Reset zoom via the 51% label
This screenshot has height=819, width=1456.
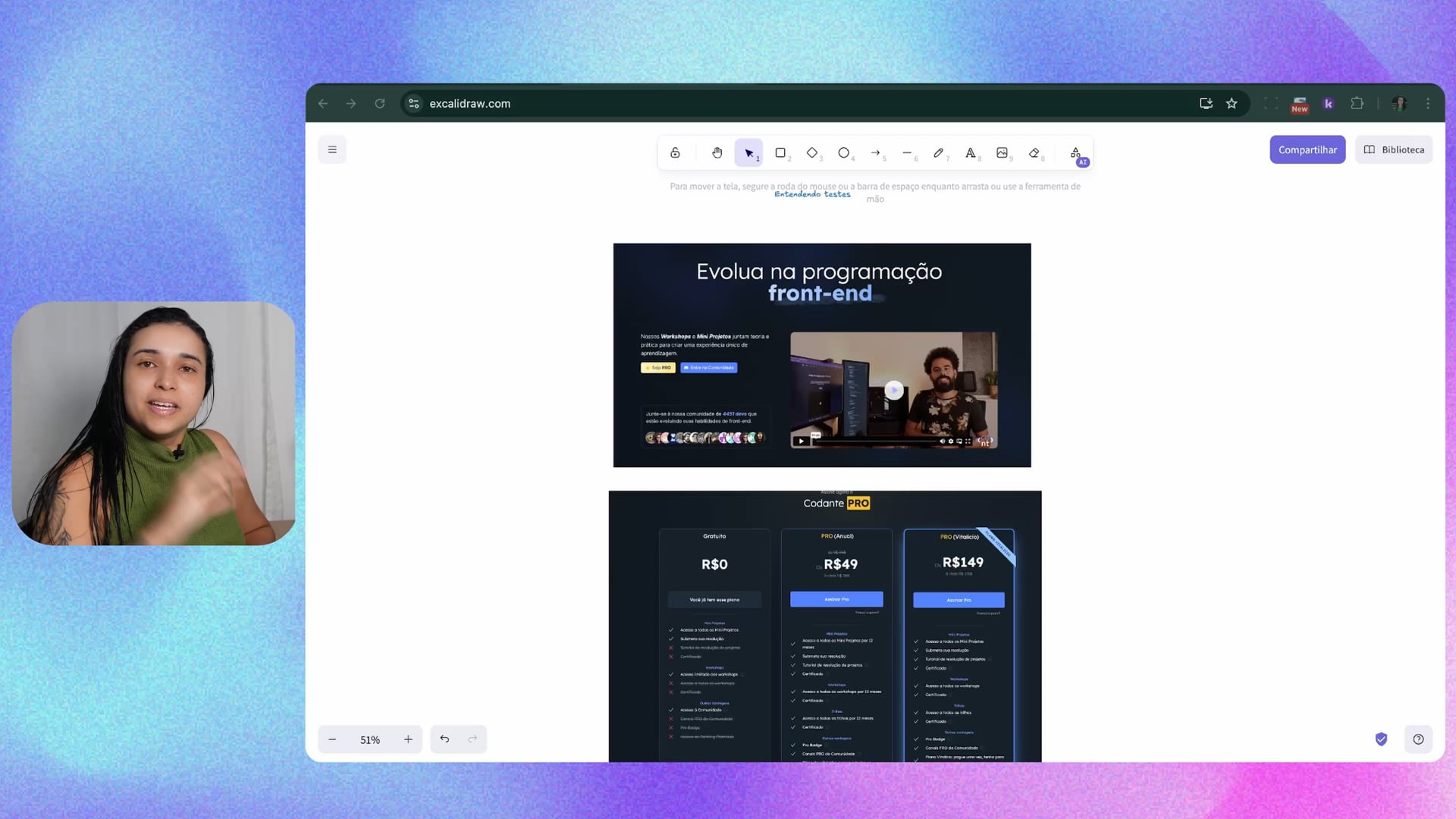(370, 739)
